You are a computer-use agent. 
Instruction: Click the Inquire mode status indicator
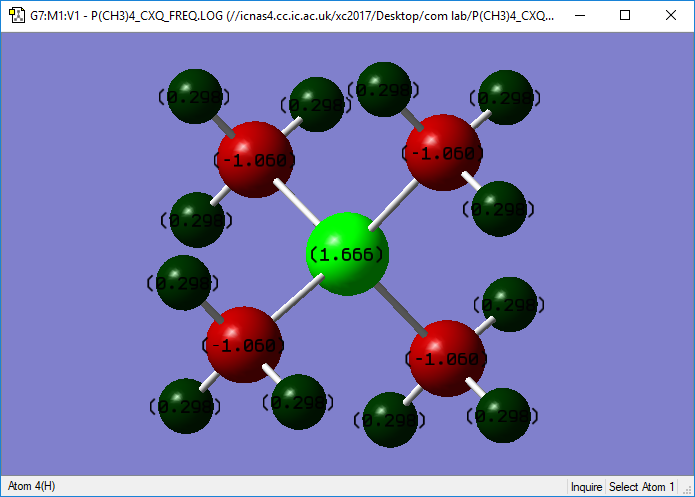[x=586, y=487]
